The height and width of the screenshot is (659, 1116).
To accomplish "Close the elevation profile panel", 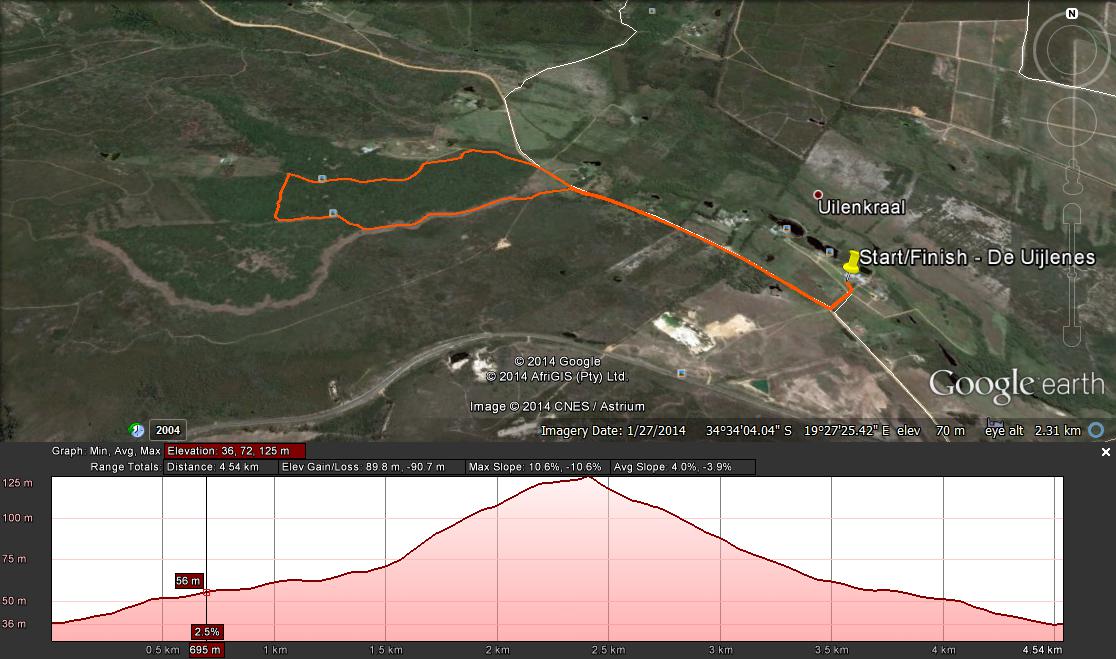I will (1106, 453).
